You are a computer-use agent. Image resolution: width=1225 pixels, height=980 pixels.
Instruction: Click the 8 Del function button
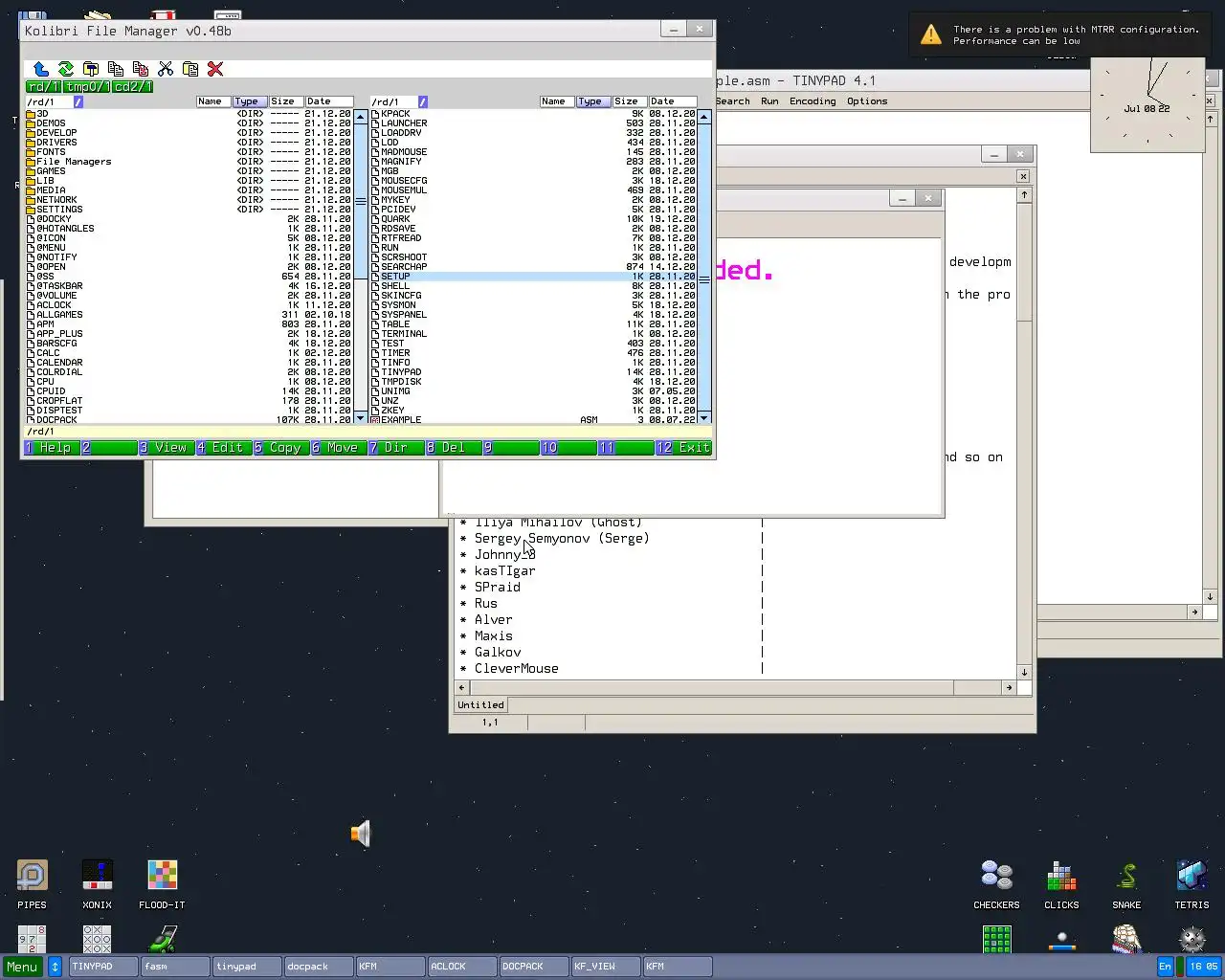tap(454, 448)
